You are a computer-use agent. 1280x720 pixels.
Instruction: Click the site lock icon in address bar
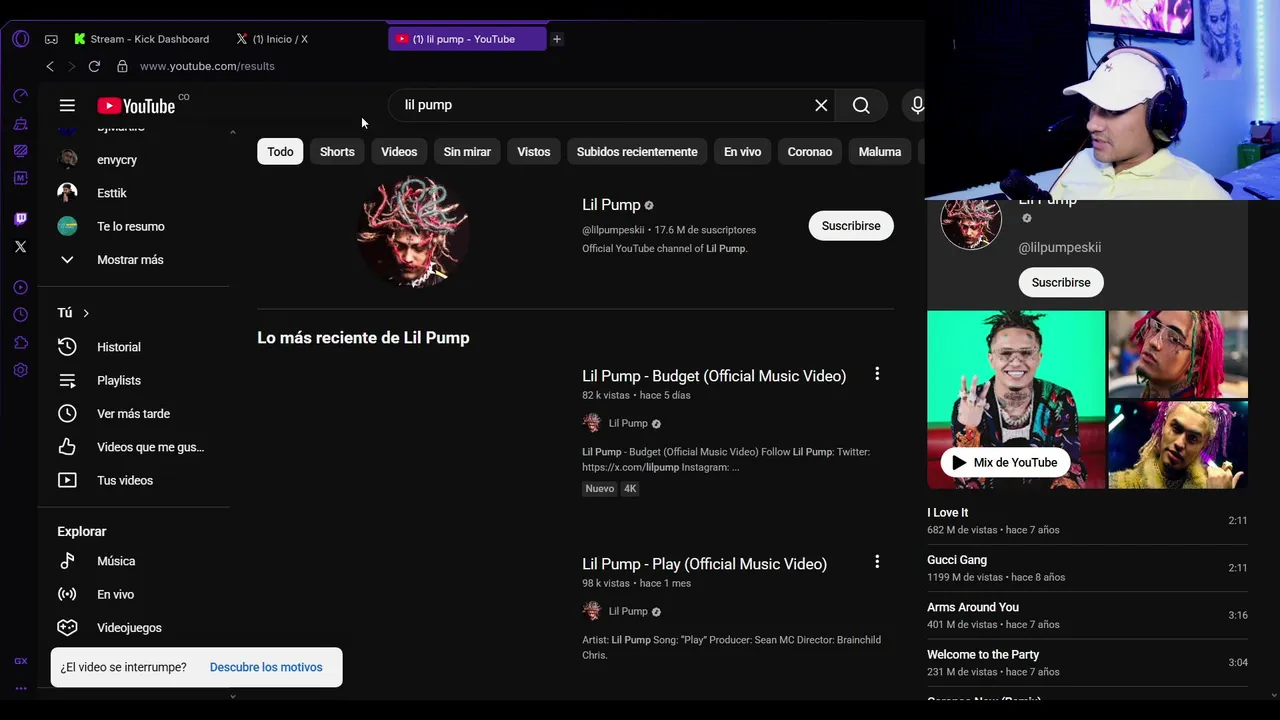pos(122,66)
